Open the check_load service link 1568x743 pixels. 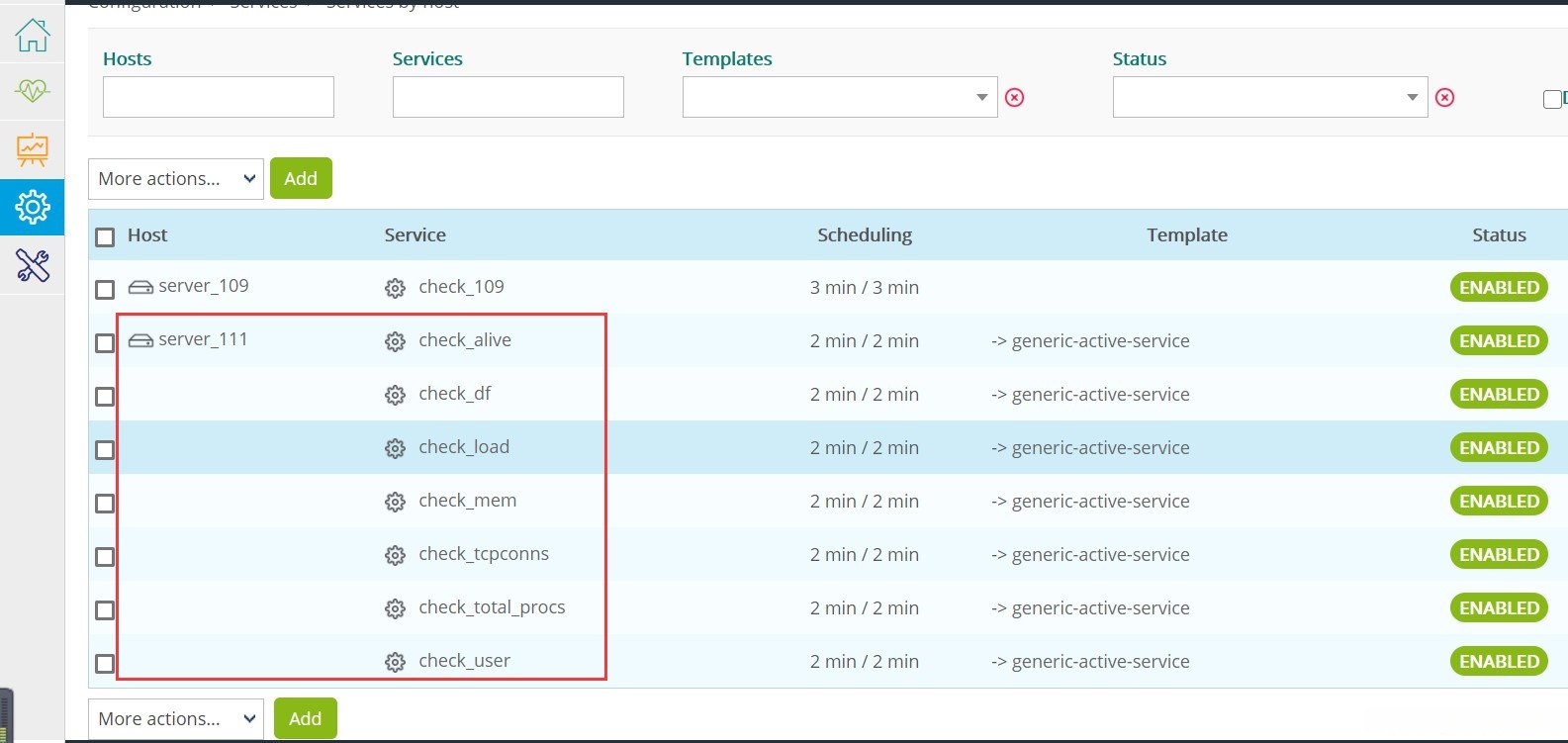(464, 447)
